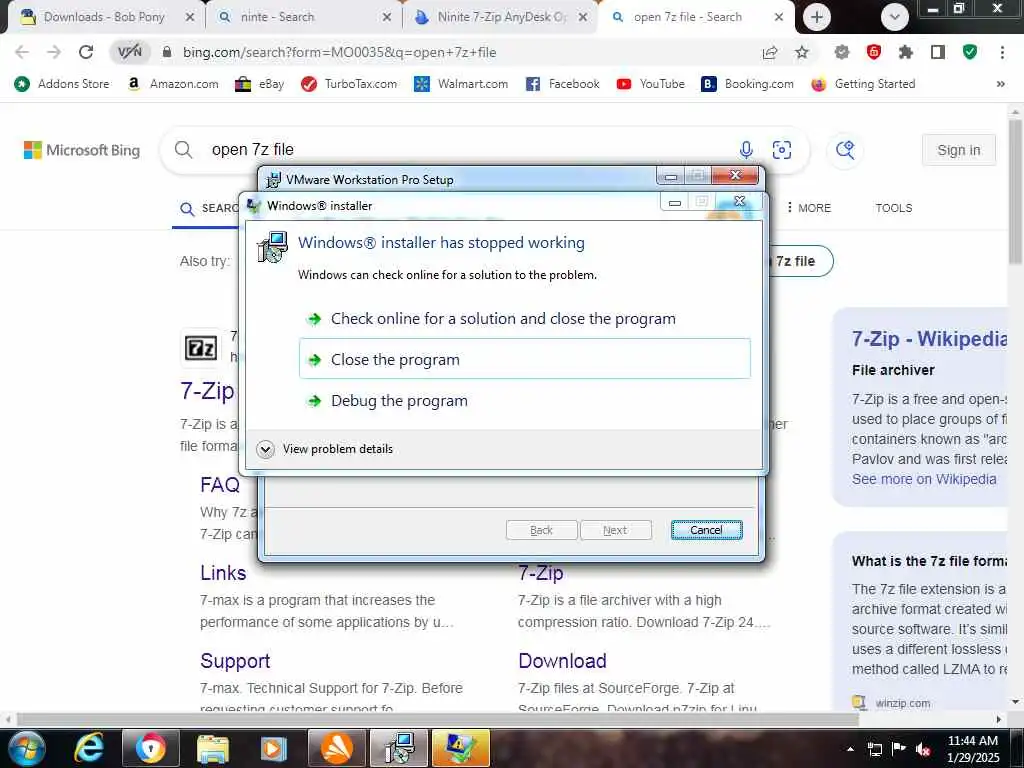Screen dimensions: 1024x768
Task: Open See more on Wikipedia link
Action: (x=924, y=479)
